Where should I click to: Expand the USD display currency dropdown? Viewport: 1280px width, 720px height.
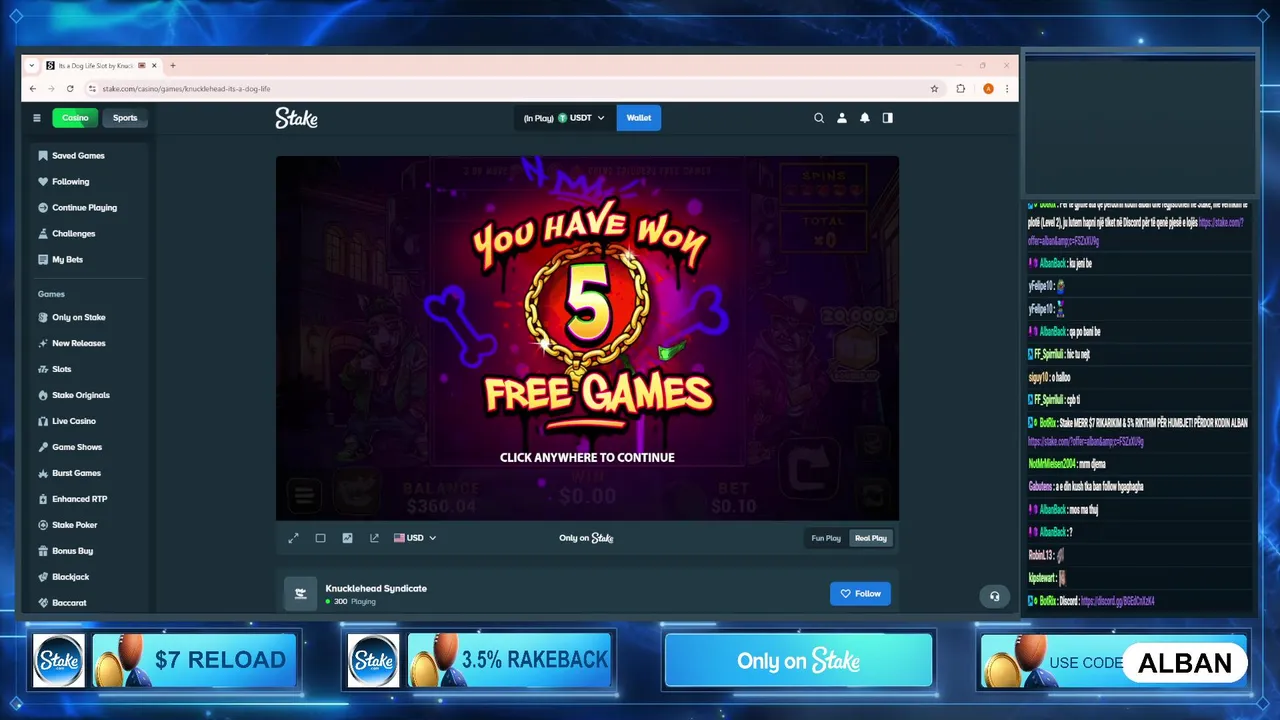pyautogui.click(x=415, y=538)
